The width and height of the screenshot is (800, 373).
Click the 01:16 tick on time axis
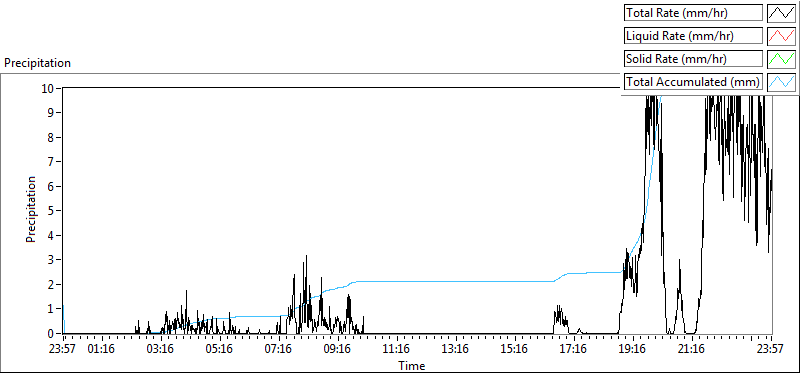(102, 349)
